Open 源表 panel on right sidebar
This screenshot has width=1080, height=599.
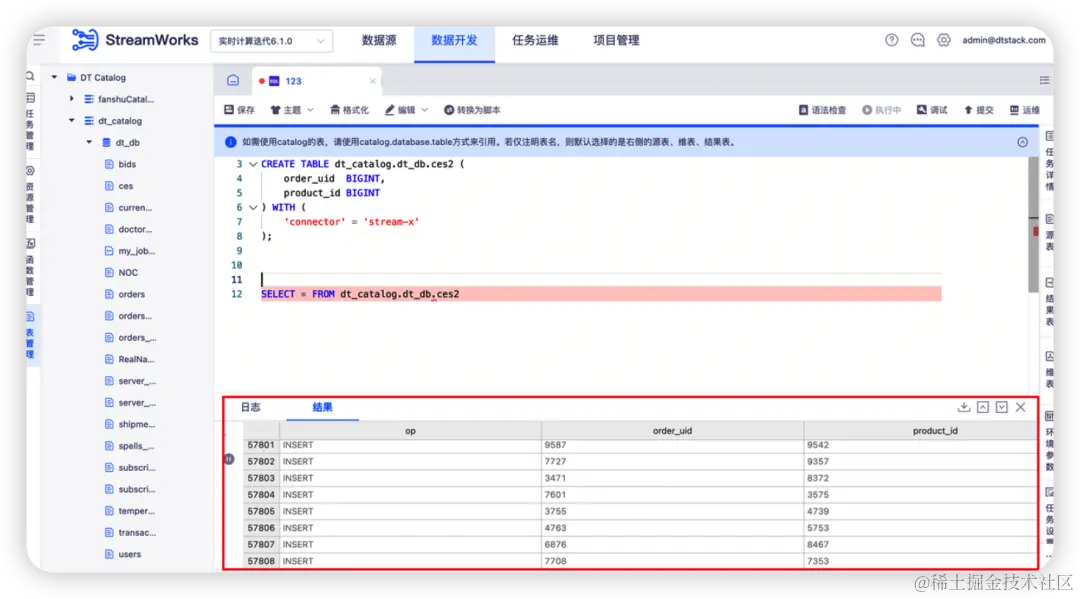[x=1049, y=232]
